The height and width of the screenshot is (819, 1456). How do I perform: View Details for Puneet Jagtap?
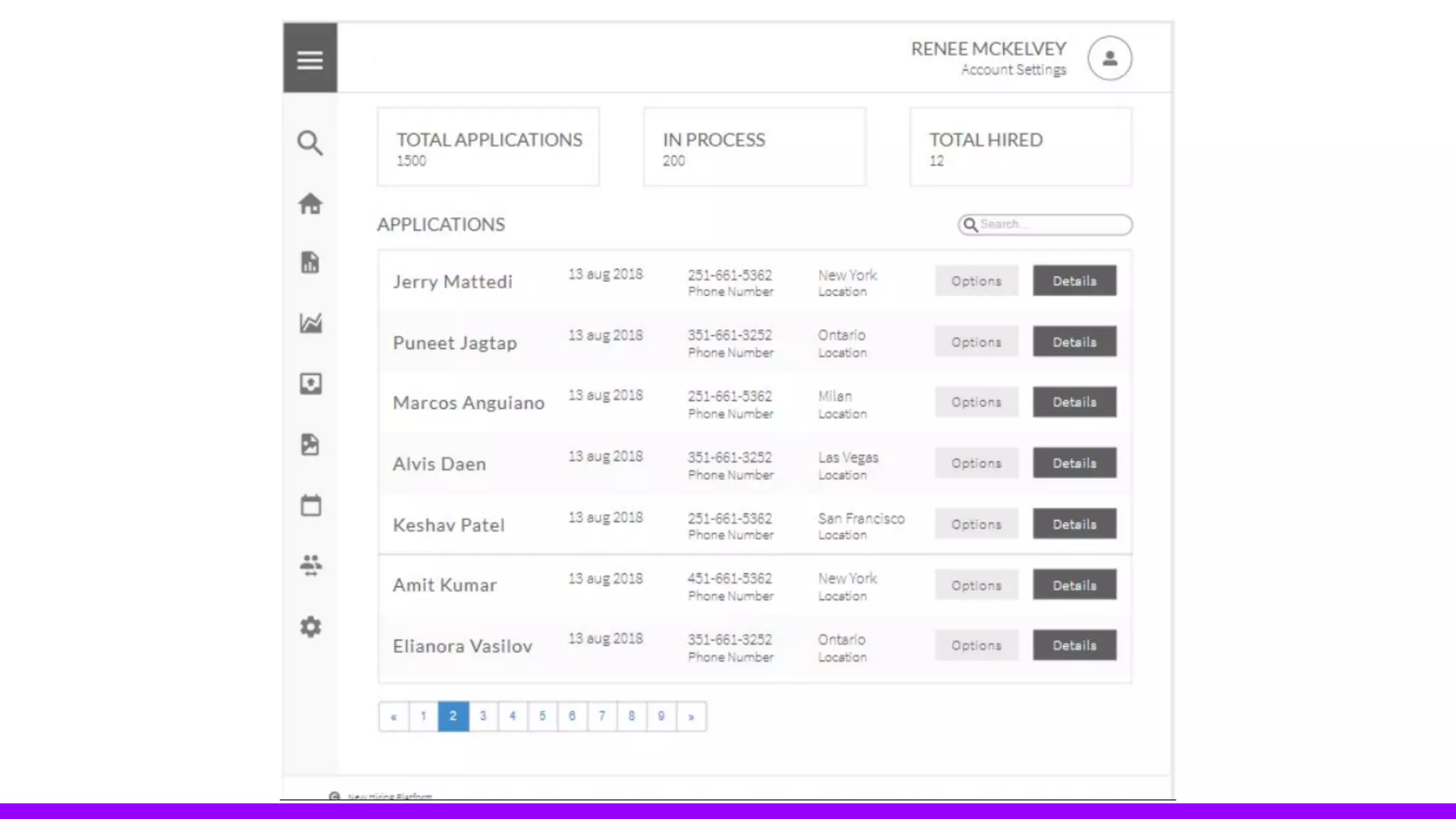click(x=1074, y=342)
